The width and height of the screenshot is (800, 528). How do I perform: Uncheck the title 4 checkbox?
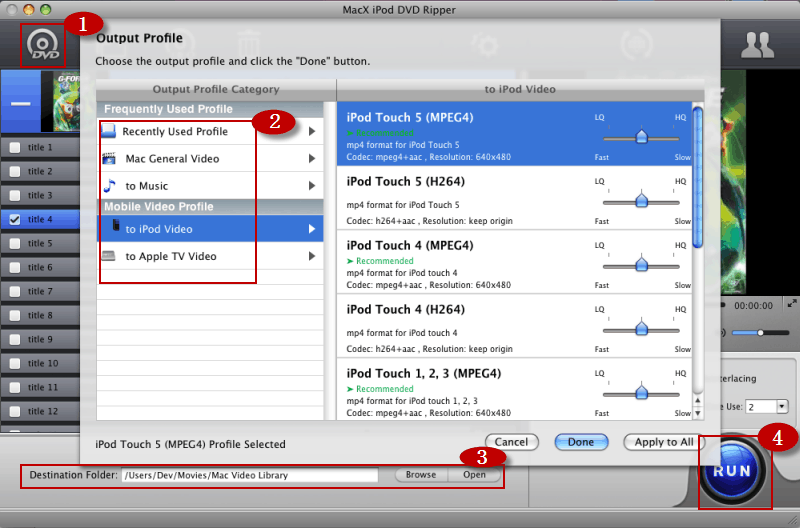(x=15, y=219)
